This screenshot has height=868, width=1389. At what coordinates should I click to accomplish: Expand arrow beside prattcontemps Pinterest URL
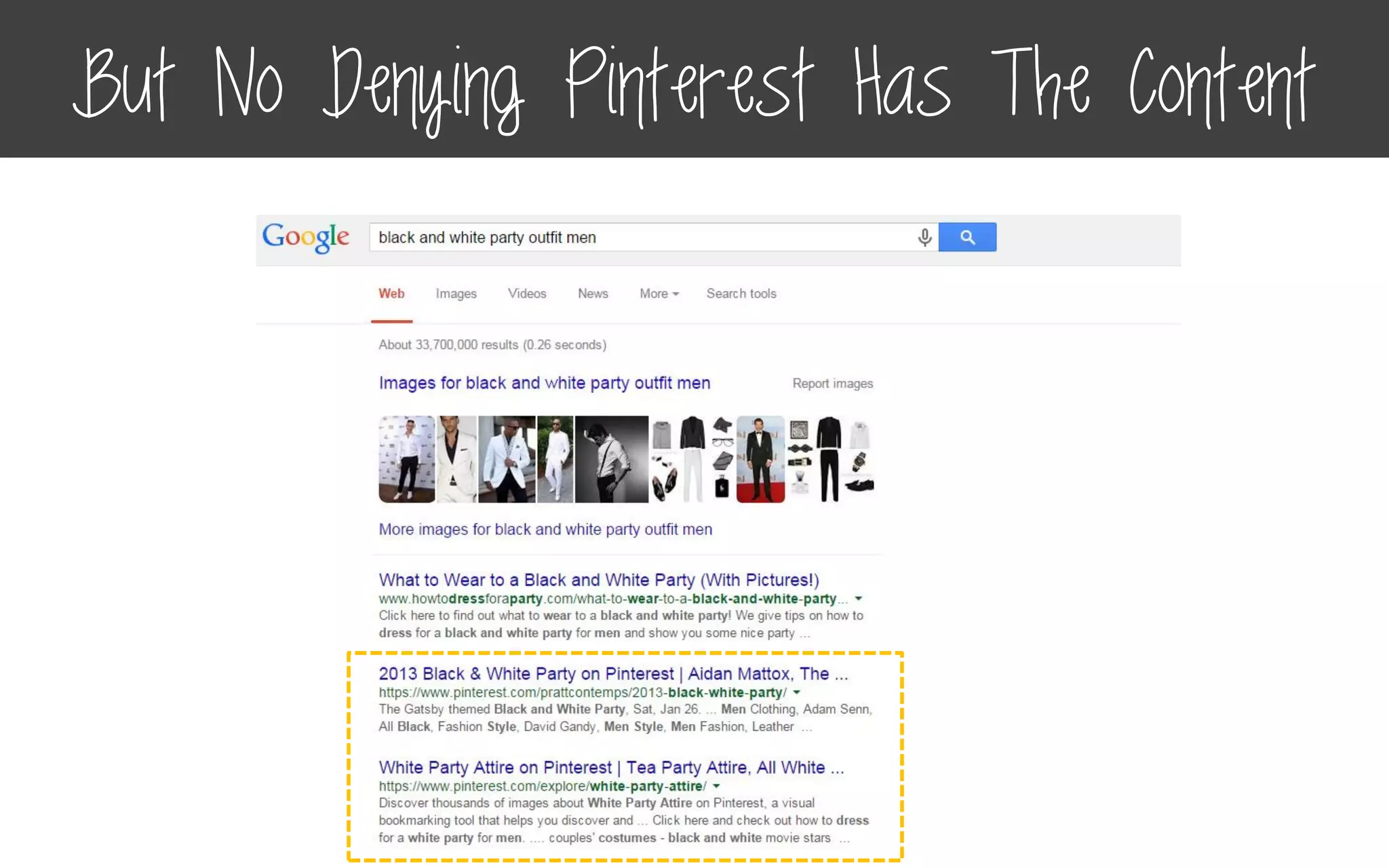797,692
